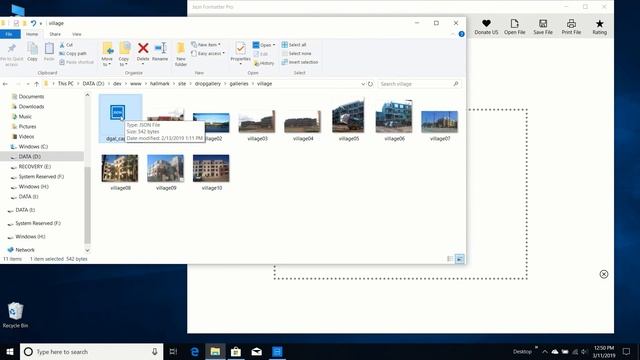Switch to the Share ribbon tab
The width and height of the screenshot is (640, 360).
(x=55, y=34)
